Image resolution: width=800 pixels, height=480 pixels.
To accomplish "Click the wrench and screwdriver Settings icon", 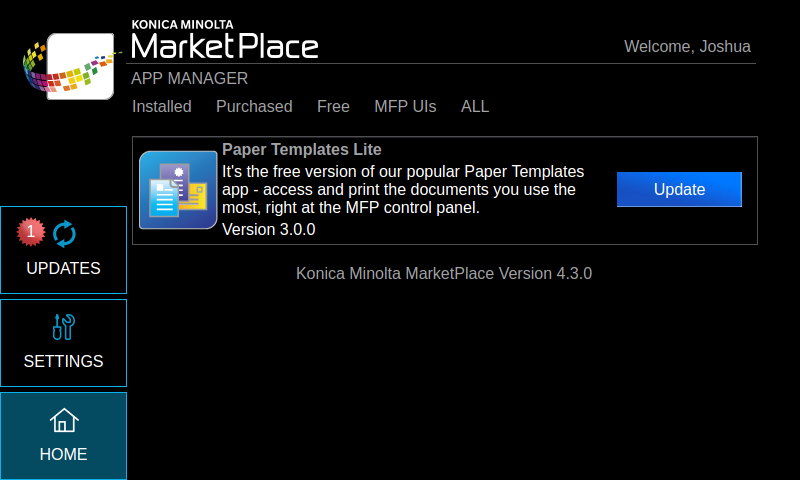I will pos(63,326).
